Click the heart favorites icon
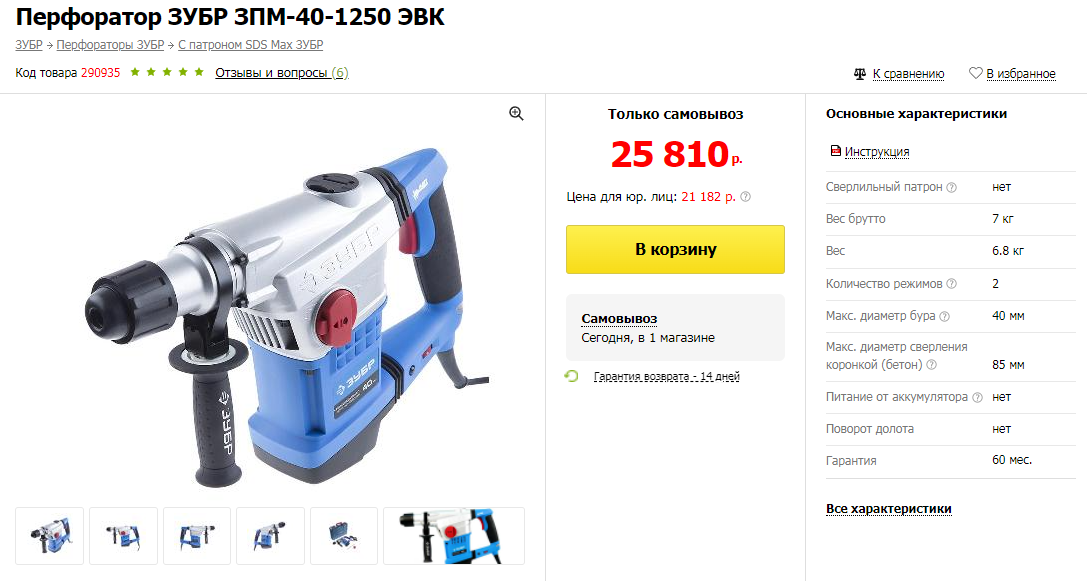 coord(975,73)
